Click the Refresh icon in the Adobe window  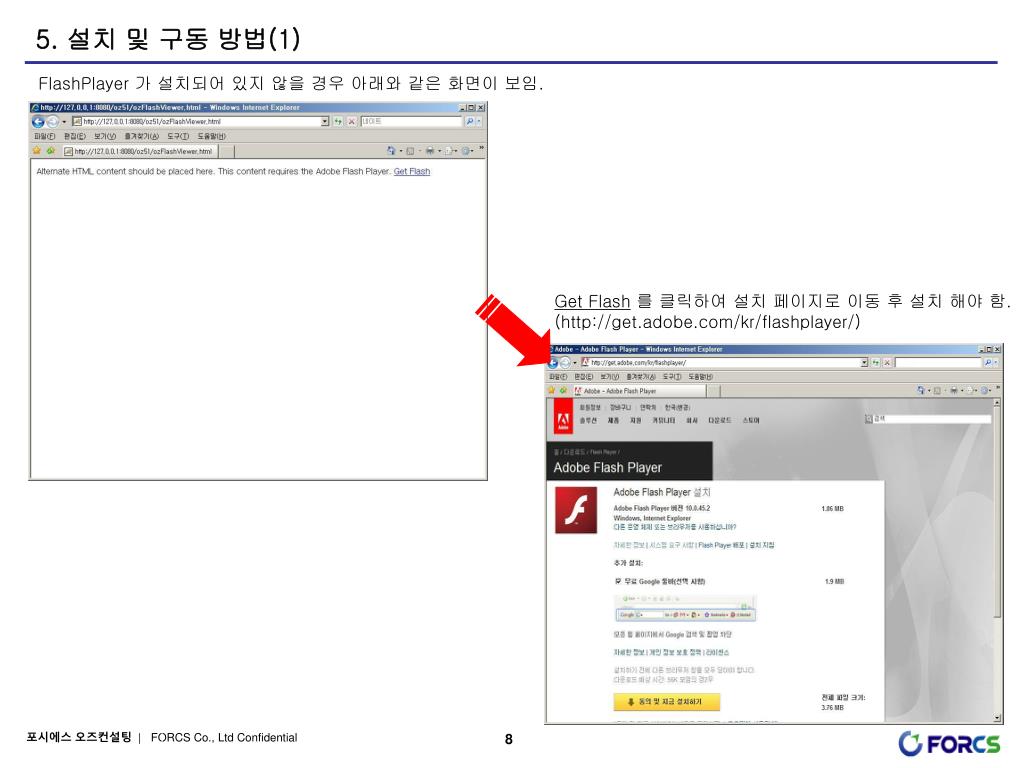[876, 362]
